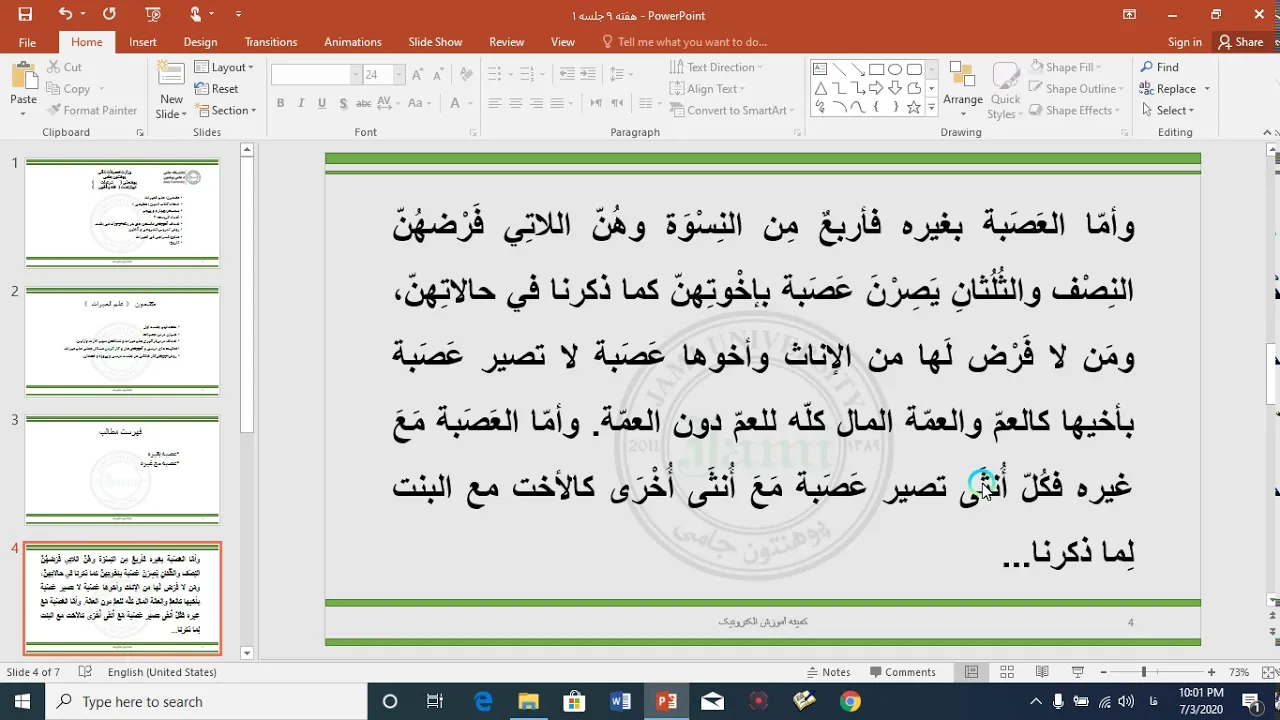Switch to Reading View in the status bar
Screen dimensions: 1280x720
(1042, 672)
